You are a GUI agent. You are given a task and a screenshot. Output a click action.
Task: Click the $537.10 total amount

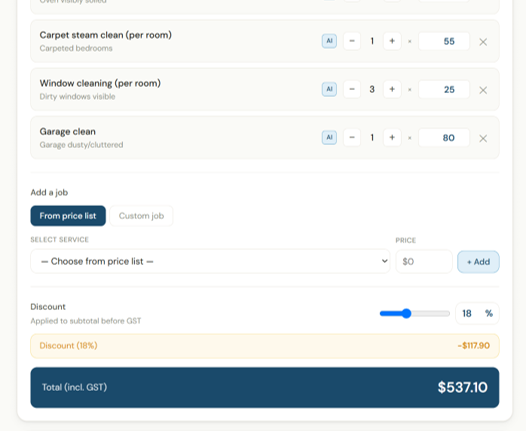[462, 387]
